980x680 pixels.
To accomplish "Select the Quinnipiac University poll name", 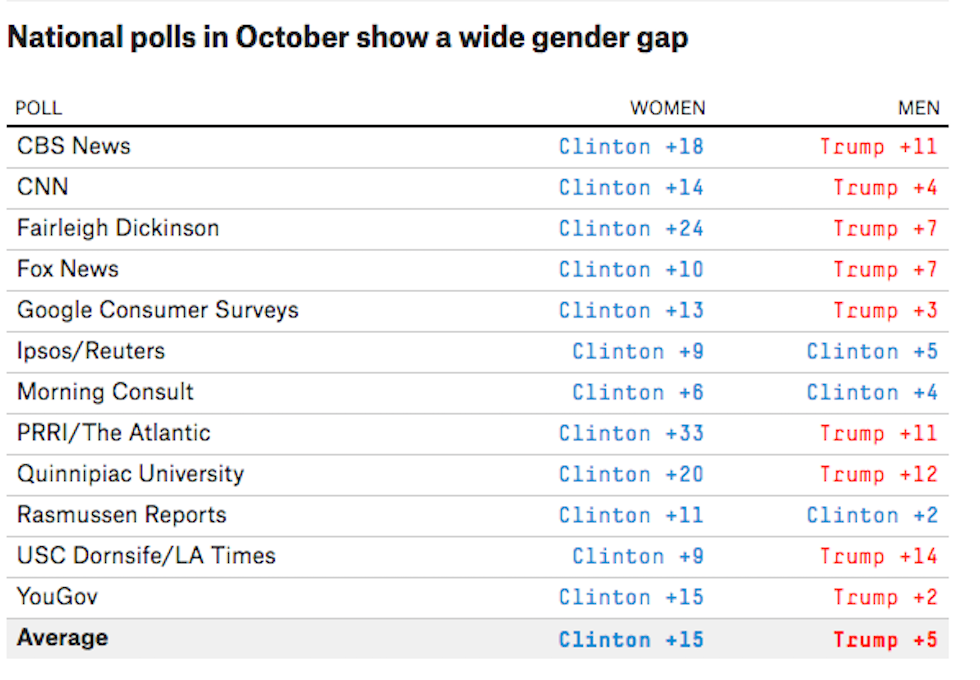I will coord(130,474).
